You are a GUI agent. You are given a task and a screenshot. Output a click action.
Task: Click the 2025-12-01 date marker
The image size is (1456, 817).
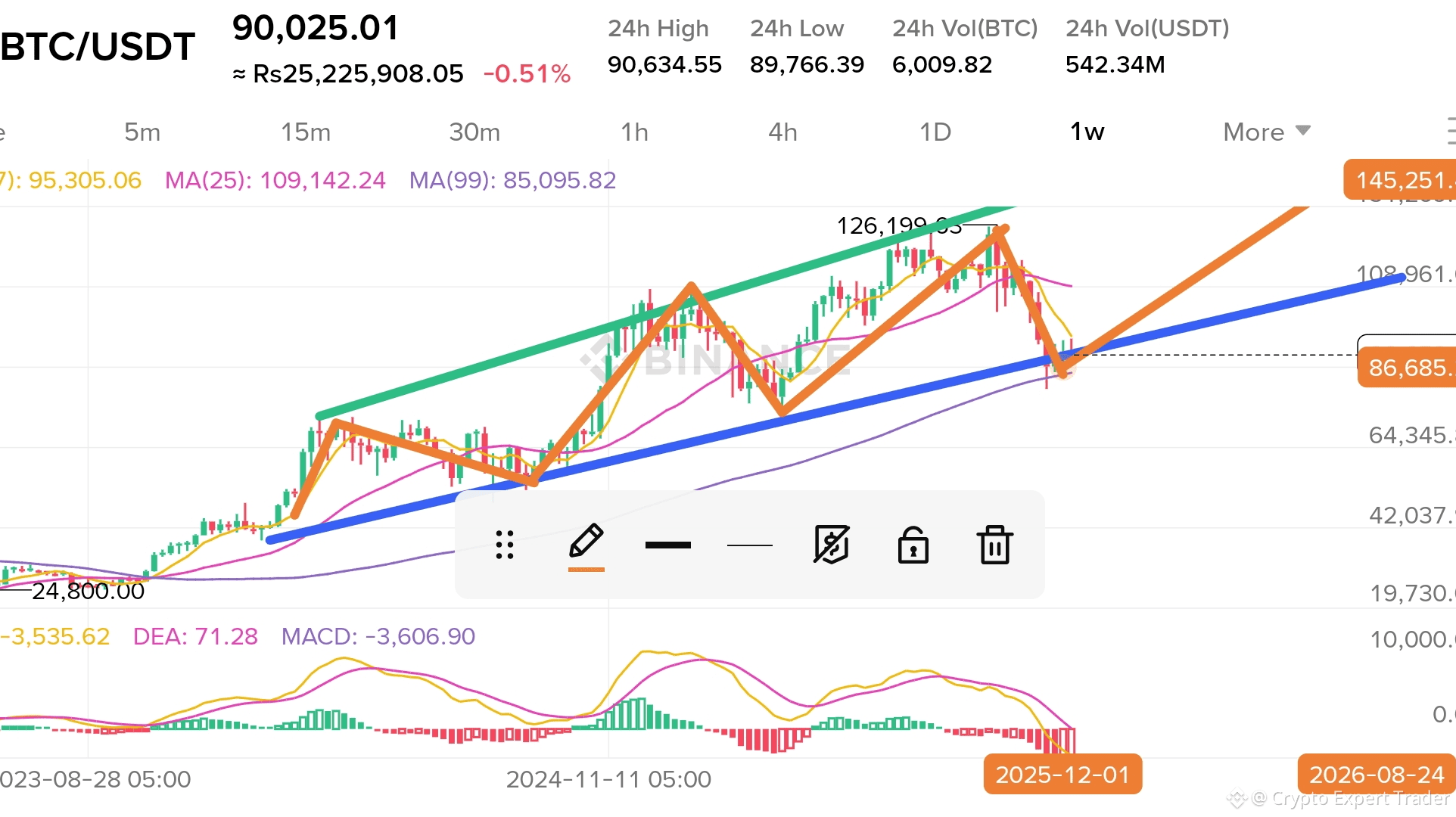click(x=1062, y=775)
